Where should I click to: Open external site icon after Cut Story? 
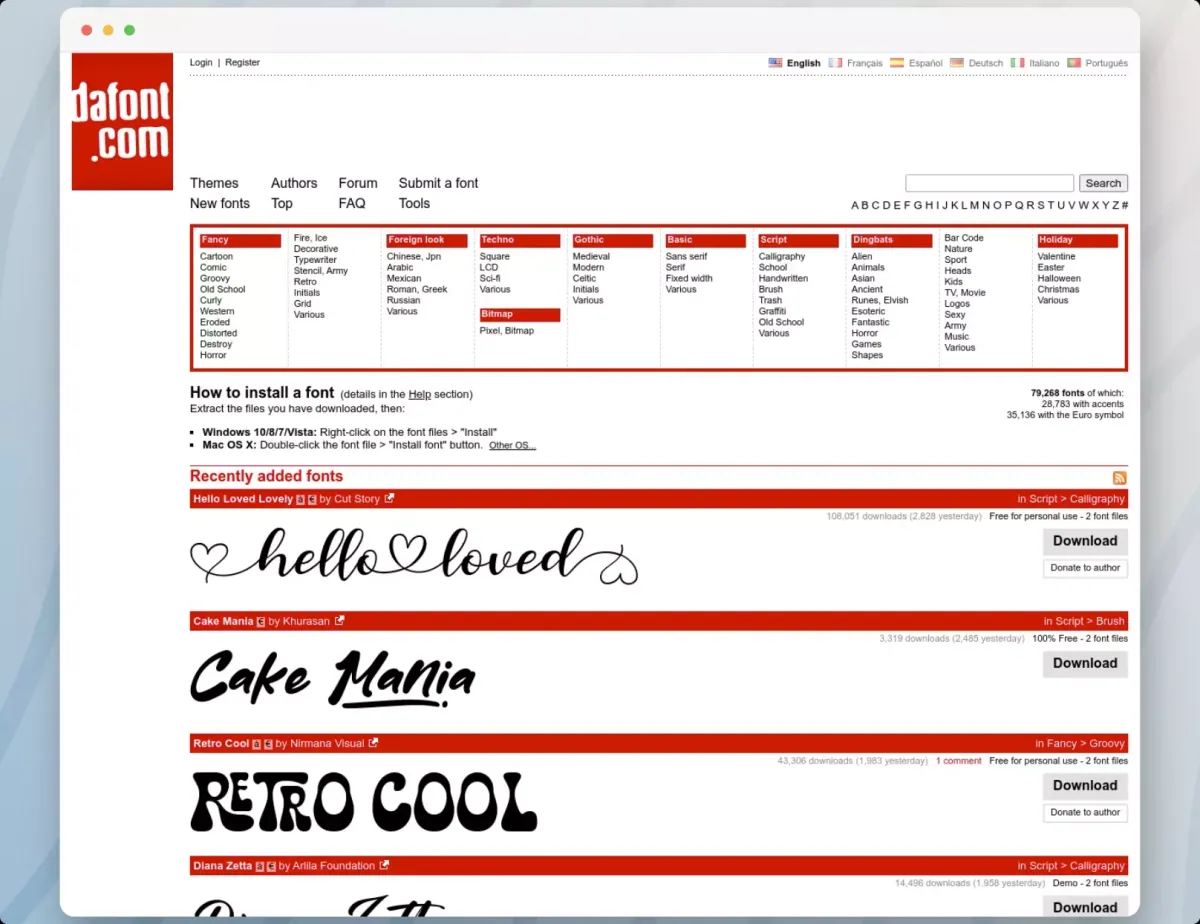tap(389, 498)
